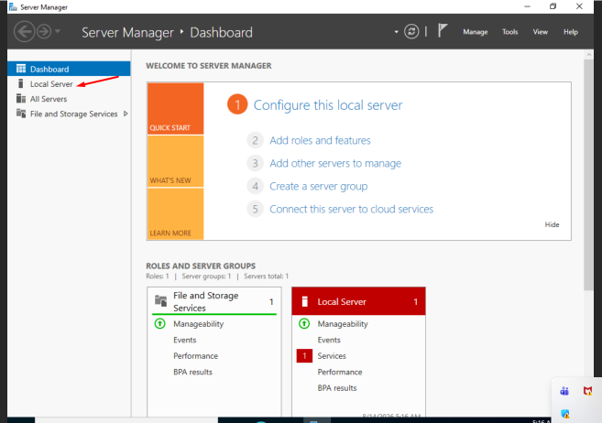
Task: Click Create a server group link
Action: (318, 187)
